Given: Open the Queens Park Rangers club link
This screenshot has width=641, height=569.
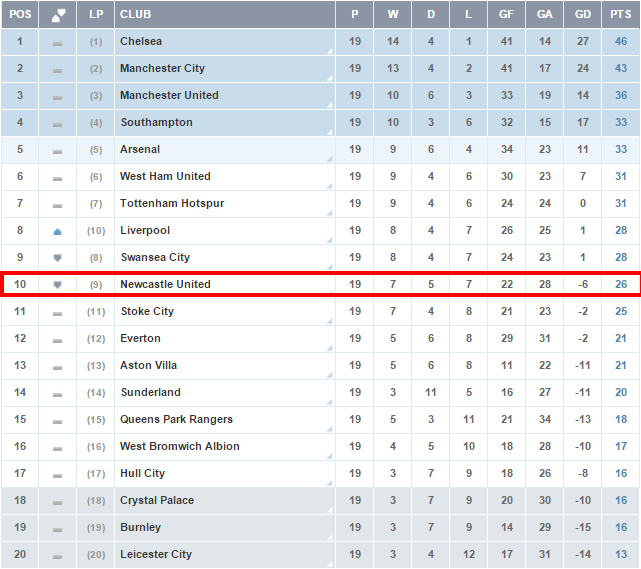Looking at the screenshot, I should pyautogui.click(x=176, y=420).
